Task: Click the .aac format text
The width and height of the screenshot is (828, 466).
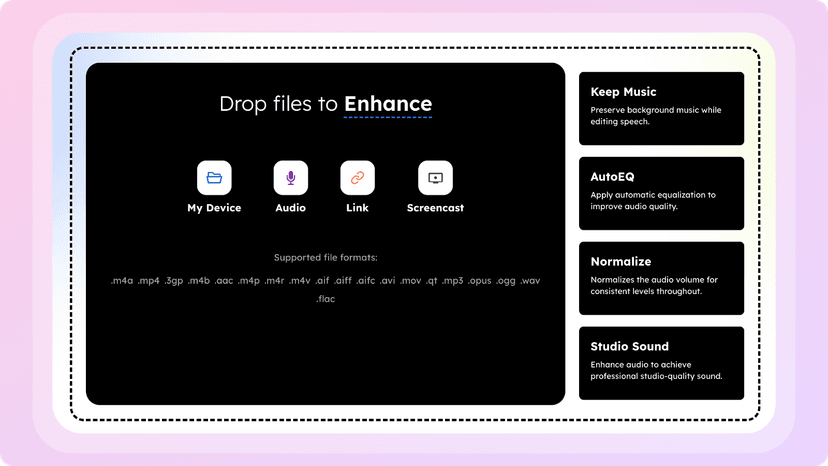Action: coord(223,281)
